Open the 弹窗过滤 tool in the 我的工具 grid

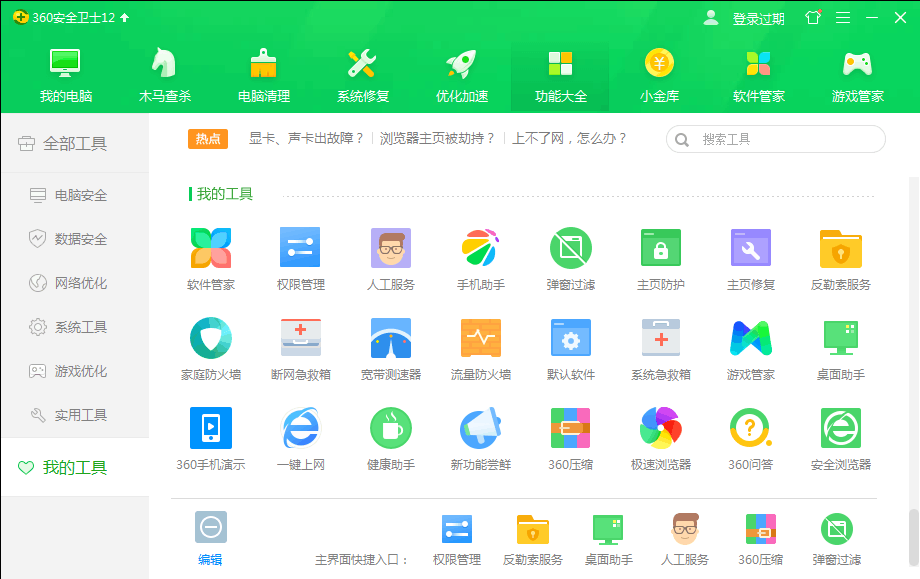point(571,248)
